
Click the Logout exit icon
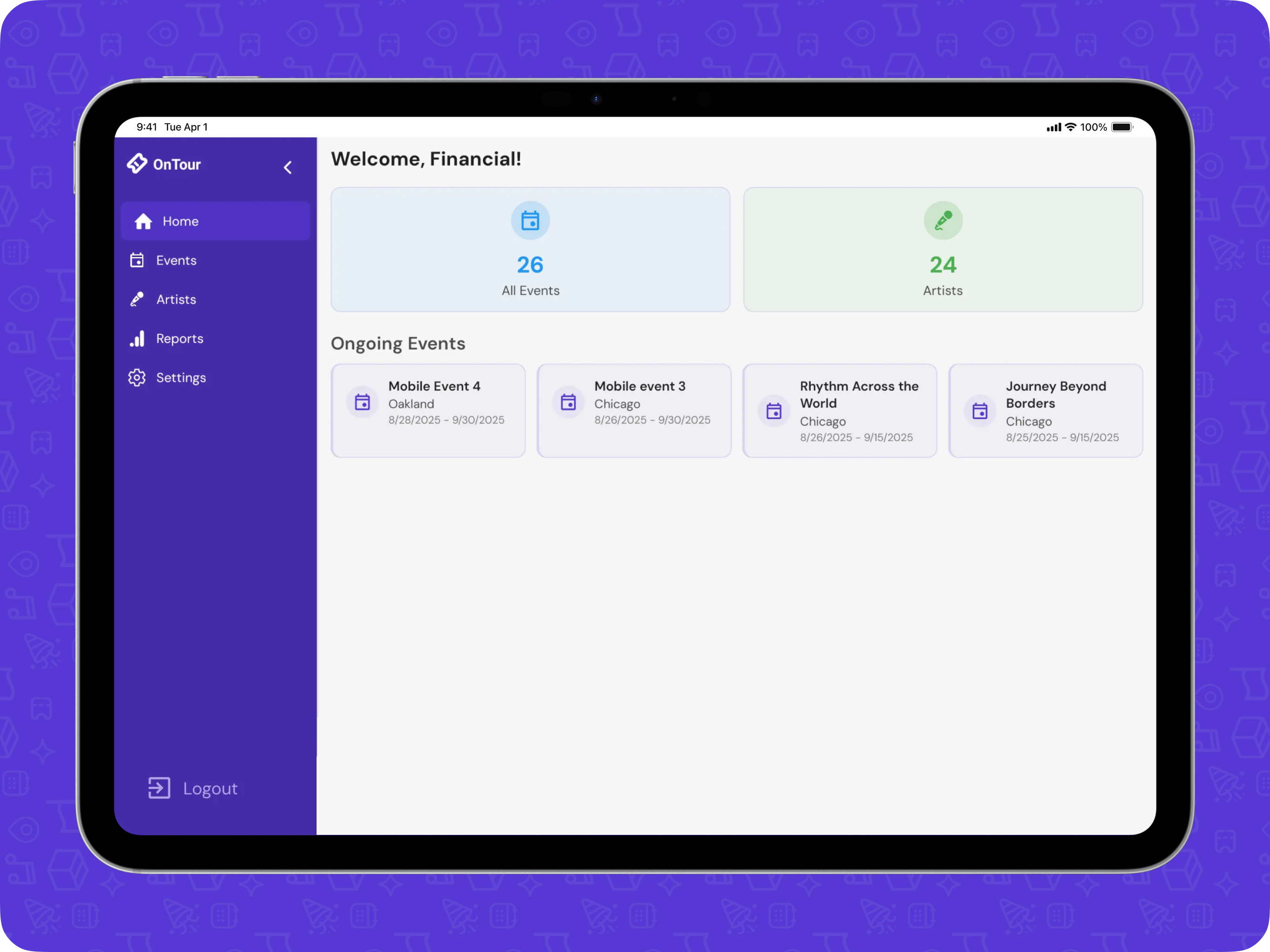(159, 788)
